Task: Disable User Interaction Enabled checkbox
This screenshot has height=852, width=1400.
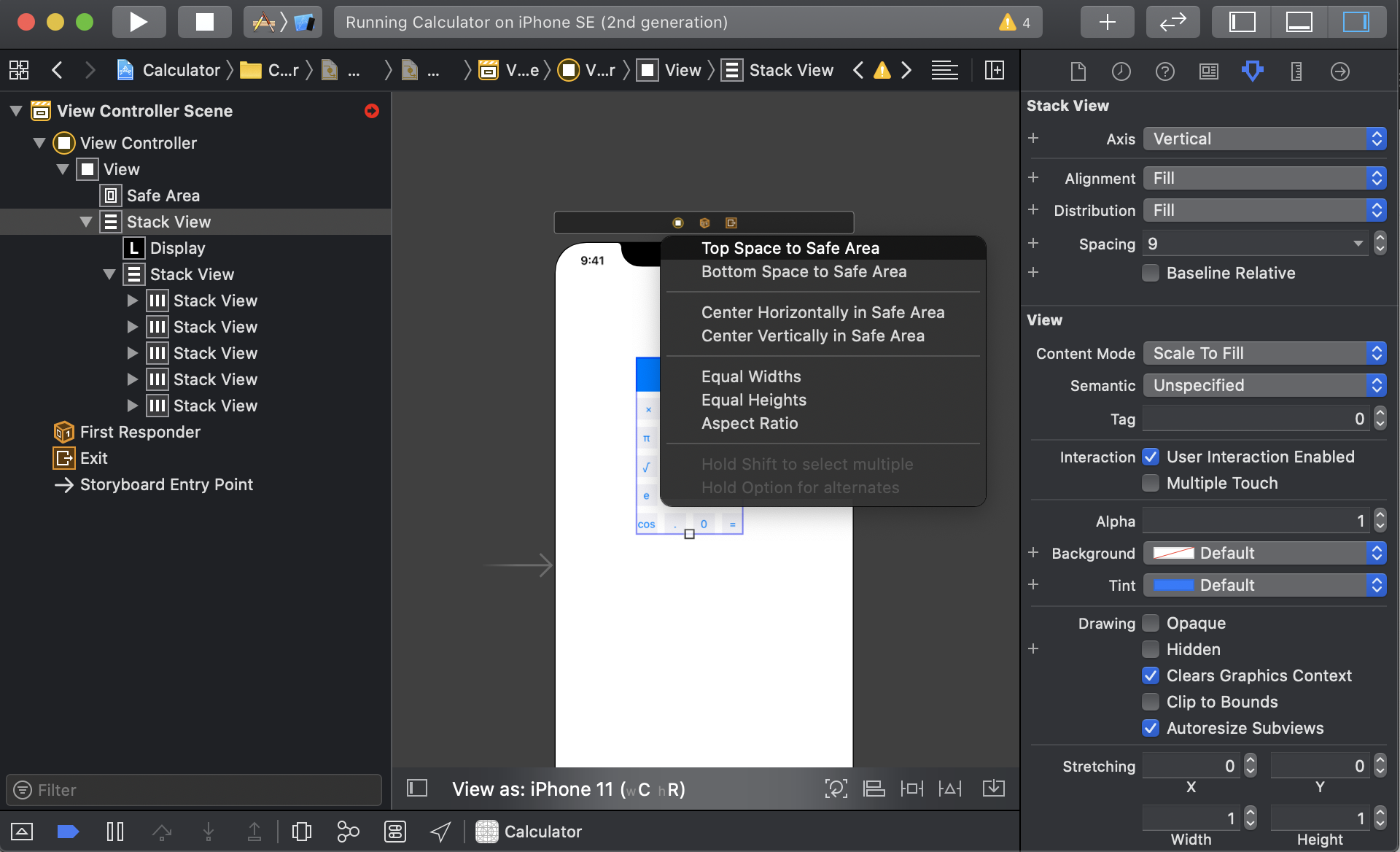Action: [x=1151, y=457]
